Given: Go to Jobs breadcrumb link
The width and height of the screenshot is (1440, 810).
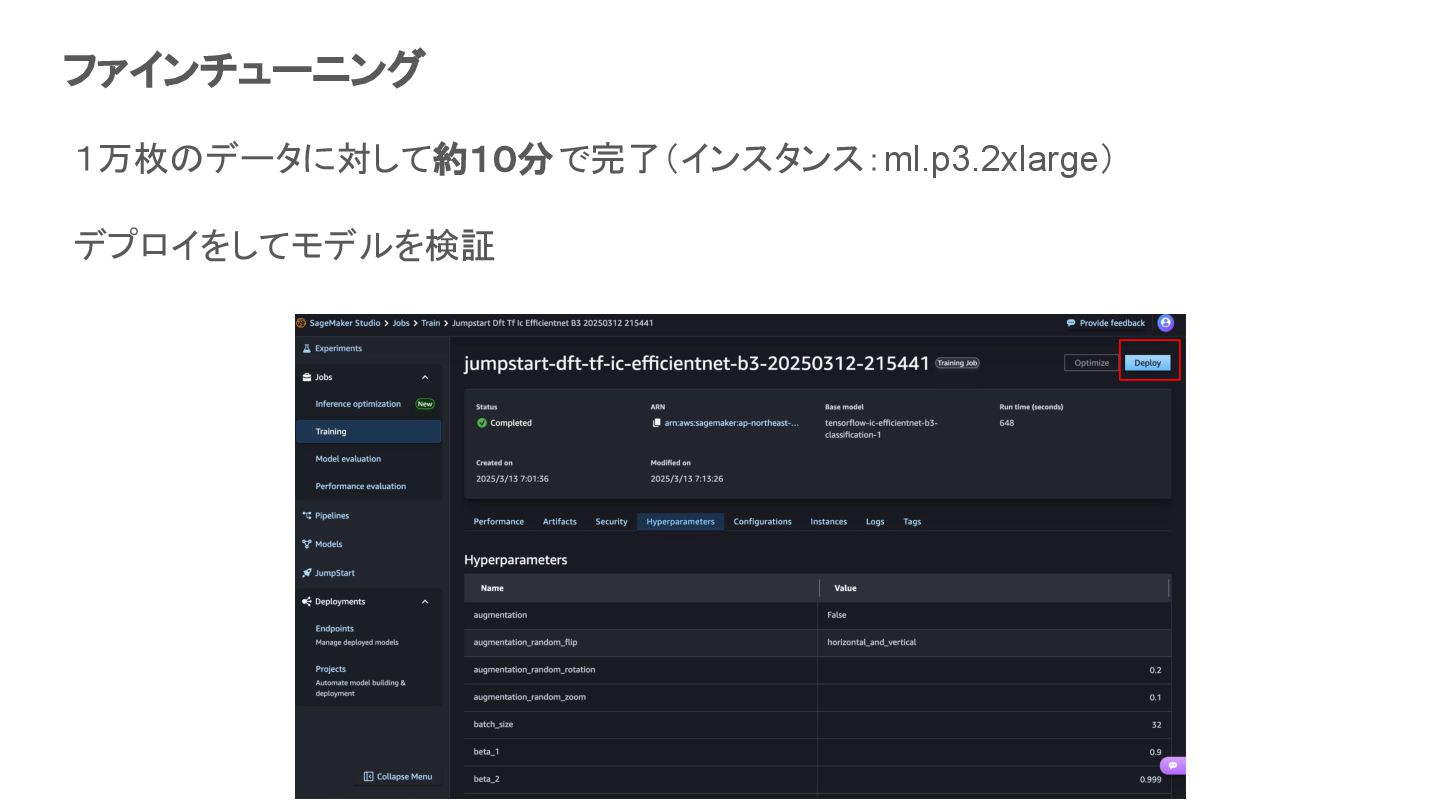Looking at the screenshot, I should (x=401, y=323).
